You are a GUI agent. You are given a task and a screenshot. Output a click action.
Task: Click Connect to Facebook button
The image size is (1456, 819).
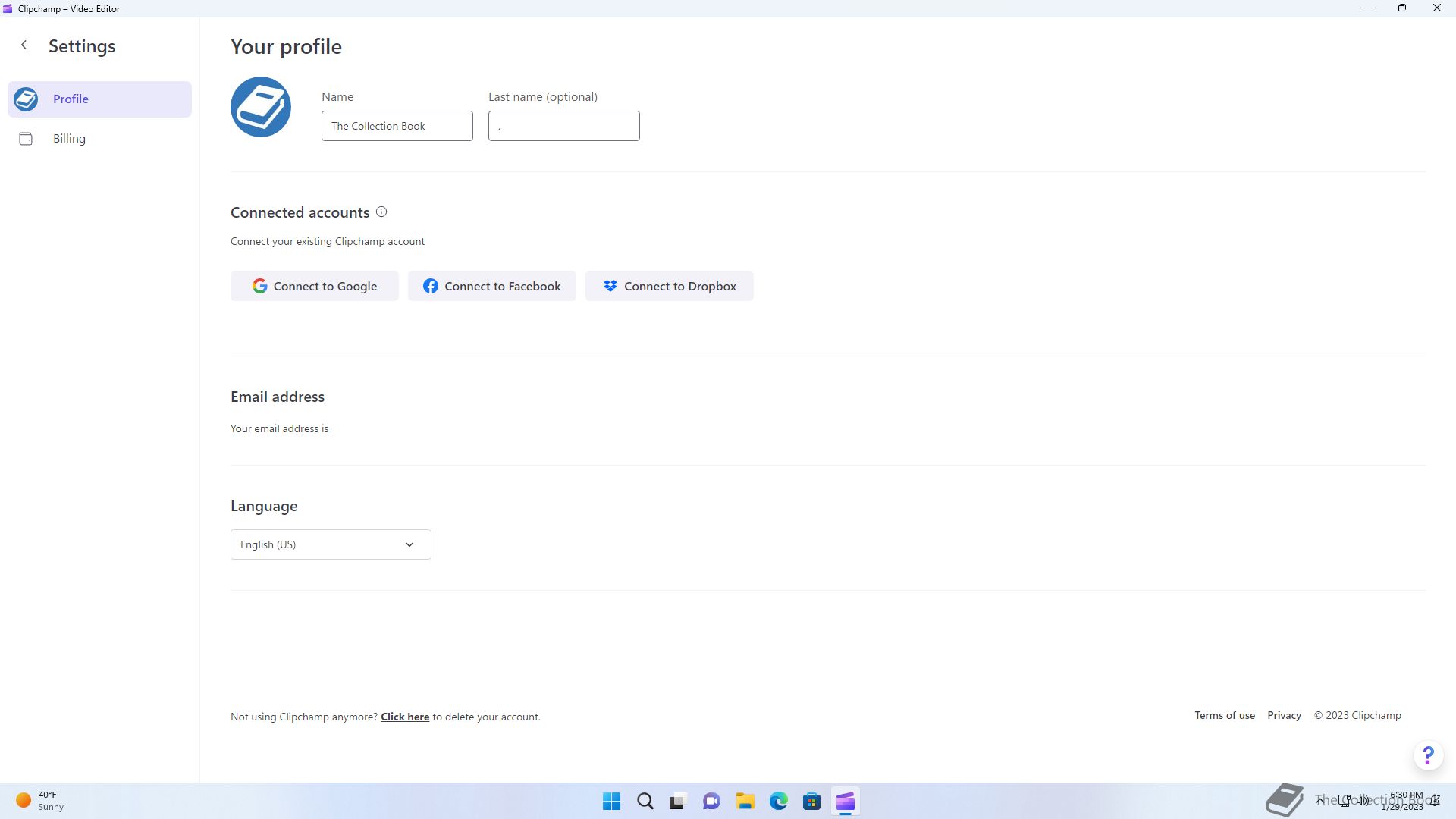[491, 286]
